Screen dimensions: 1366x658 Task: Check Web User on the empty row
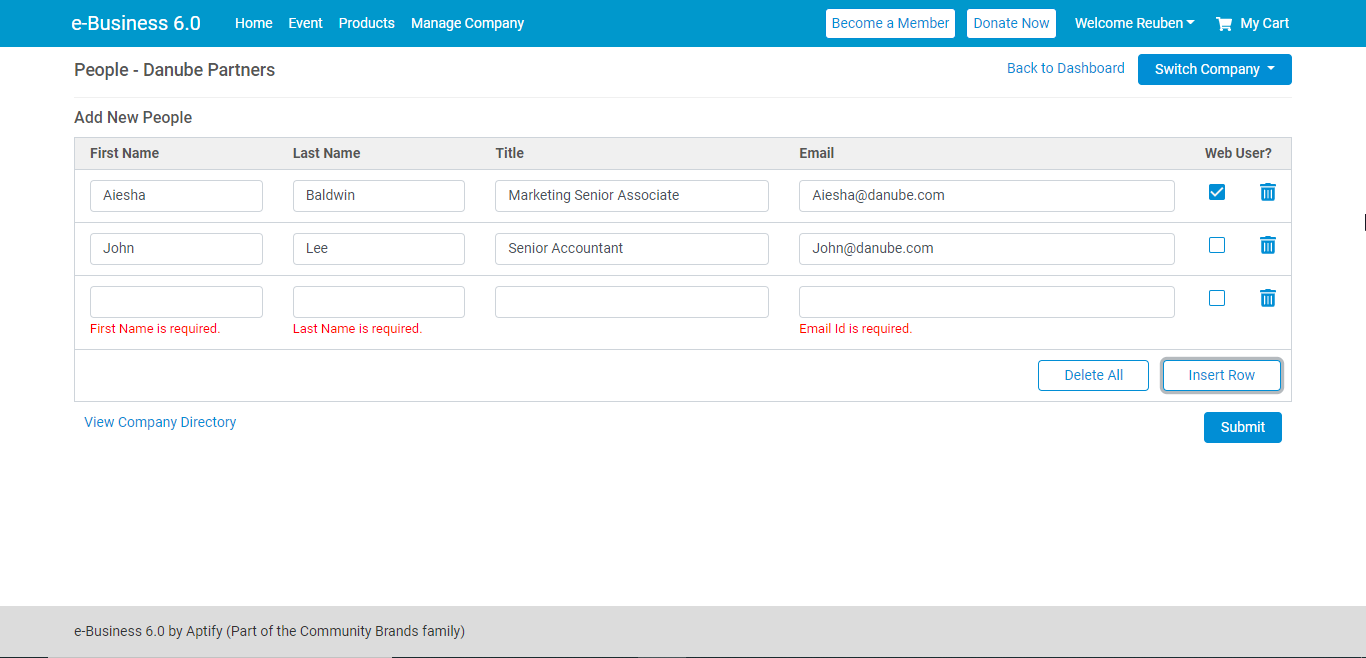(x=1216, y=298)
